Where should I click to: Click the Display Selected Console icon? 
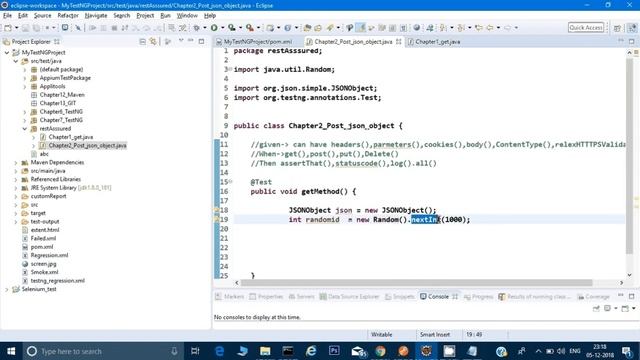tap(607, 309)
